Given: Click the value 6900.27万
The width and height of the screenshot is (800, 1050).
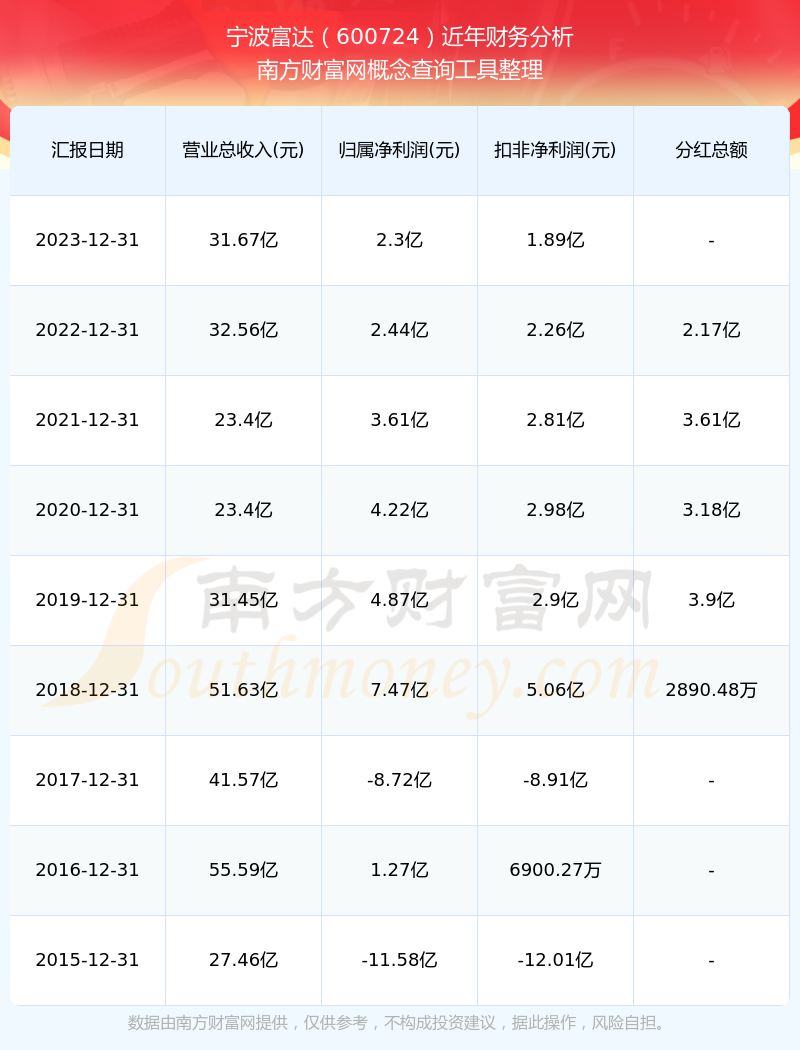Looking at the screenshot, I should click(x=556, y=870).
